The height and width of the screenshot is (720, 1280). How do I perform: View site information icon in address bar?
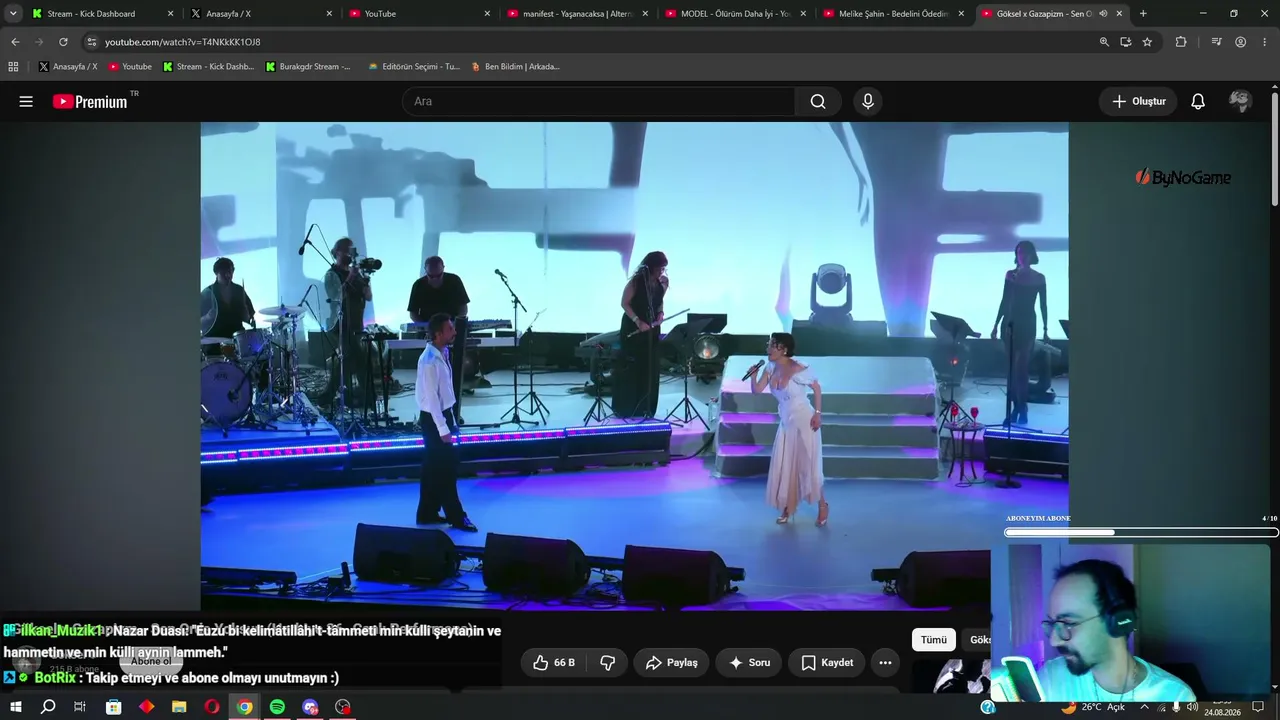pos(91,42)
